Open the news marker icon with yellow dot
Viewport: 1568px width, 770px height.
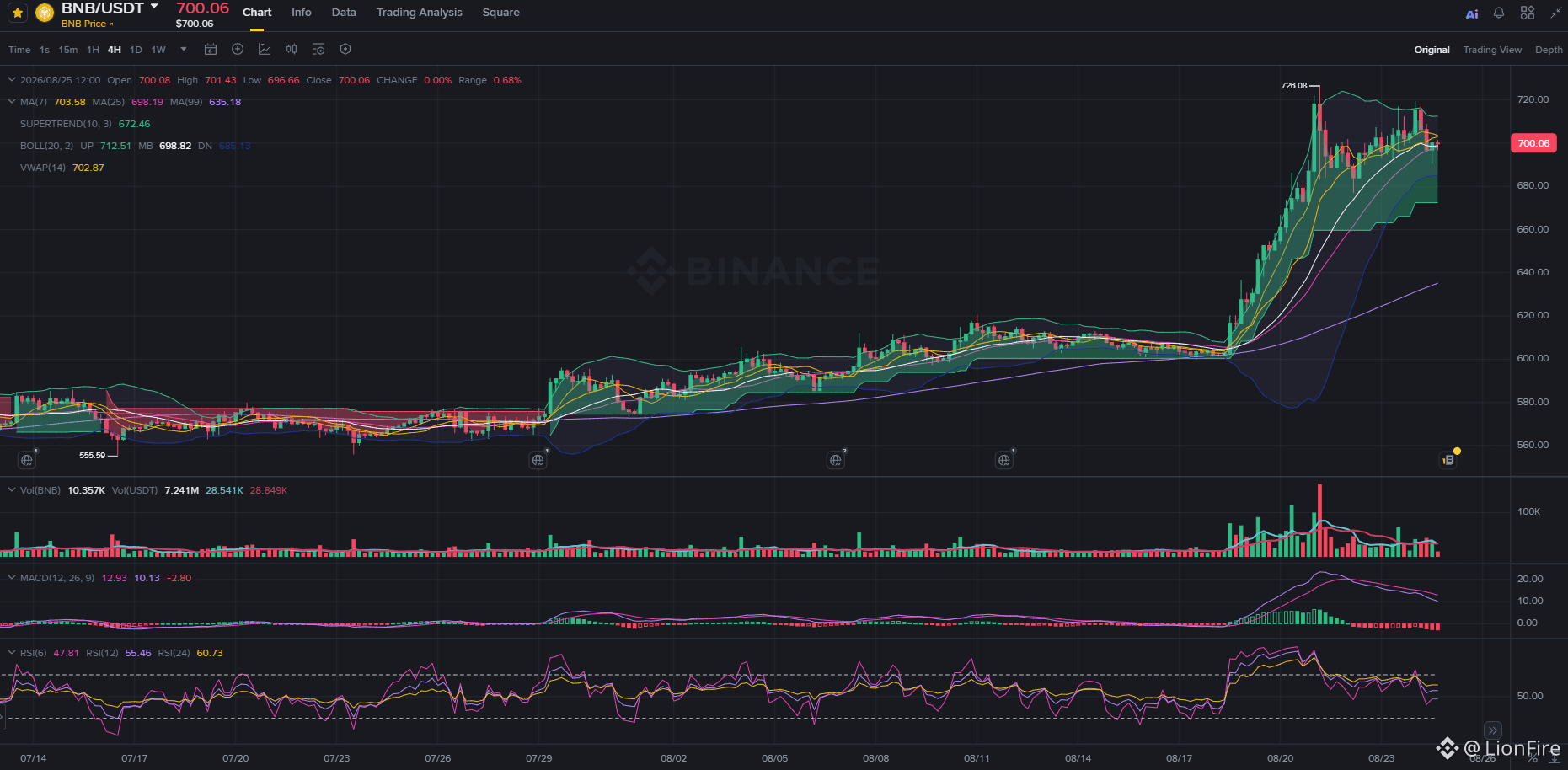tap(1448, 460)
